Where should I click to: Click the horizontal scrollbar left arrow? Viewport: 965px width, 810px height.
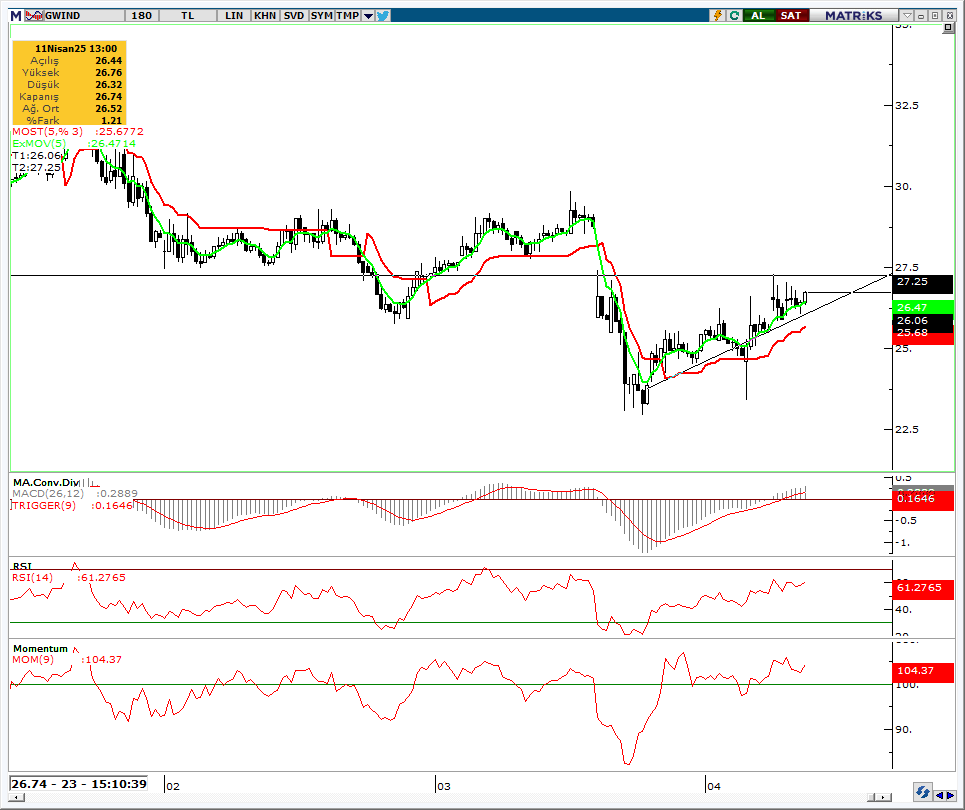pos(17,798)
